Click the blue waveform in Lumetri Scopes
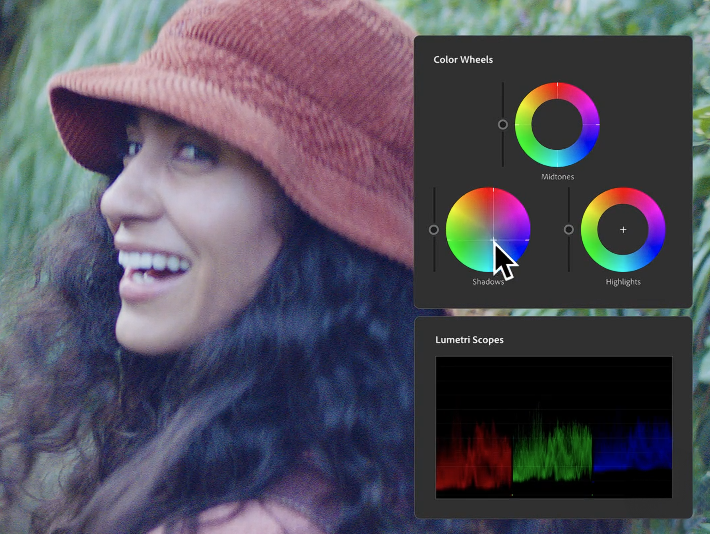 (x=632, y=446)
